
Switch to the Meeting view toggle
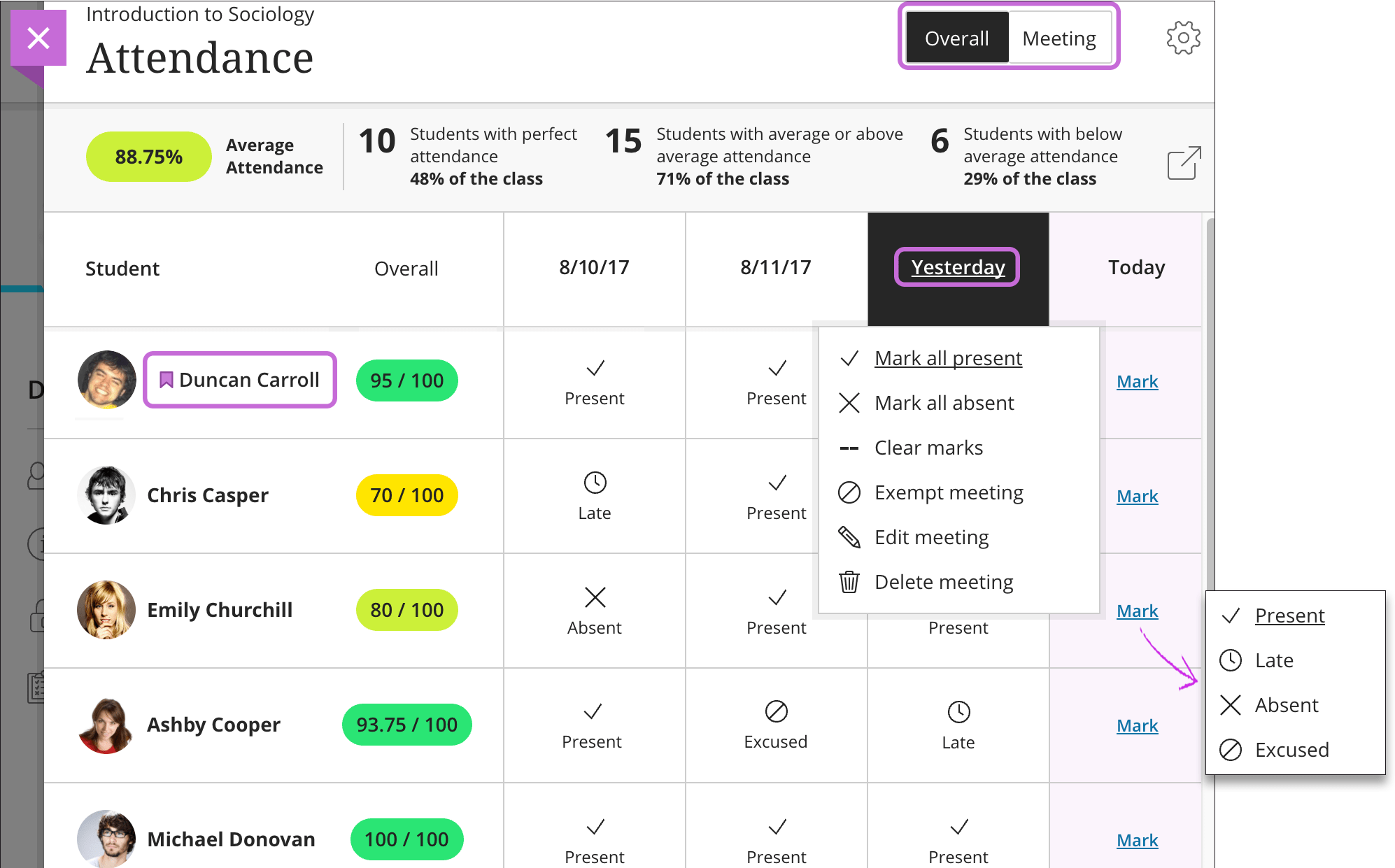point(1060,38)
